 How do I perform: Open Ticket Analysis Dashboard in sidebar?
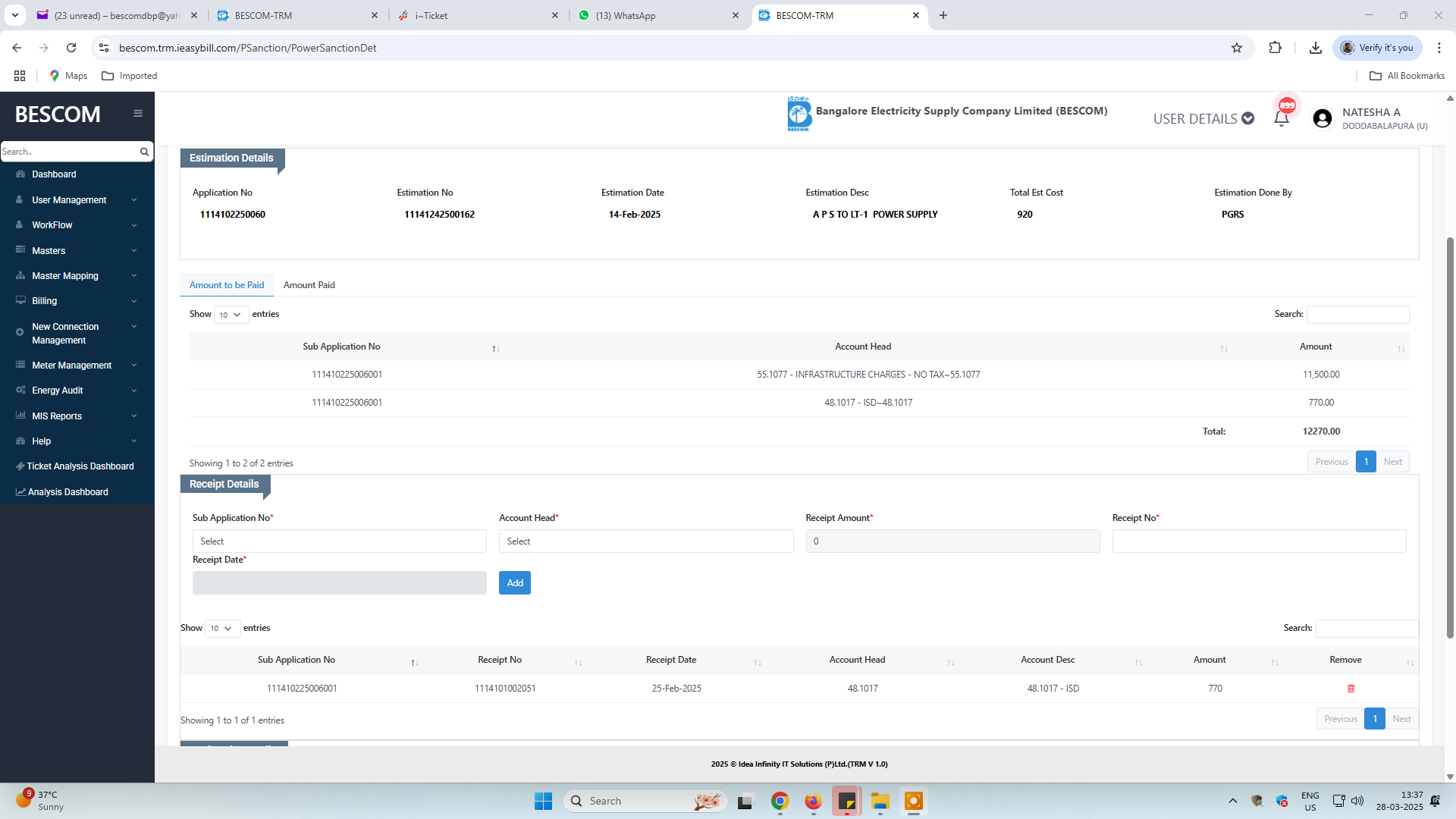[76, 466]
